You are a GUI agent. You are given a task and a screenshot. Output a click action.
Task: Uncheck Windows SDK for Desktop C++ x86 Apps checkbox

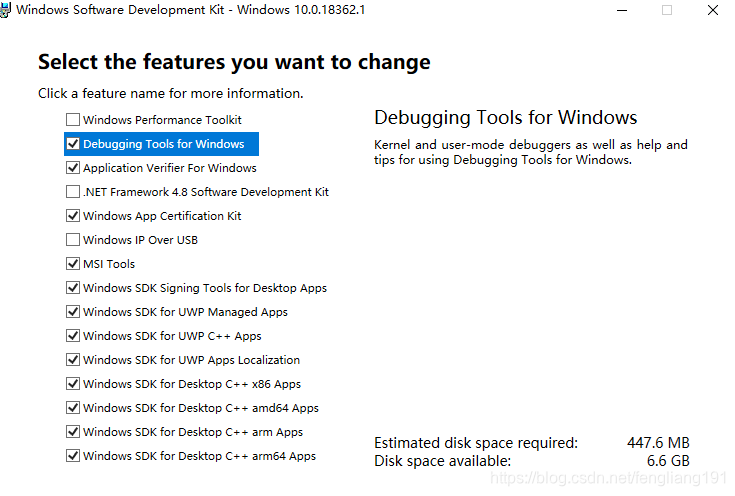click(x=73, y=383)
